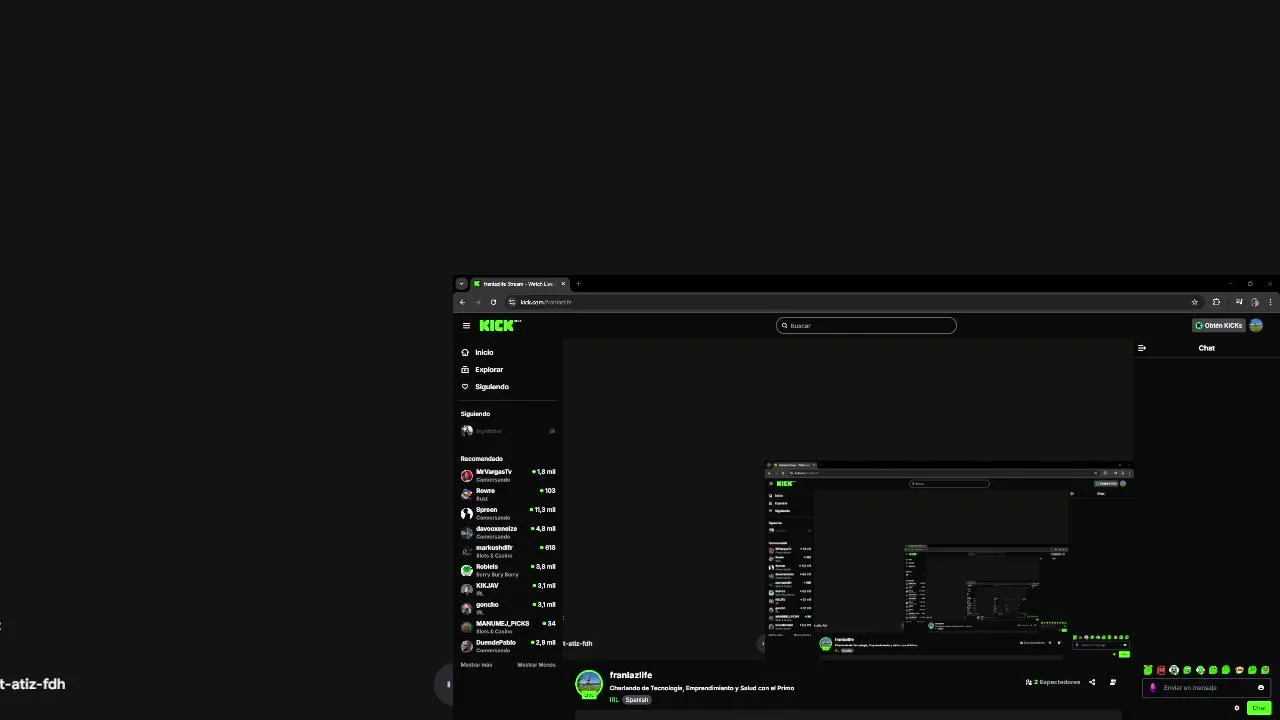Open the user profile avatar menu
Viewport: 1280px width, 720px height.
point(1256,325)
